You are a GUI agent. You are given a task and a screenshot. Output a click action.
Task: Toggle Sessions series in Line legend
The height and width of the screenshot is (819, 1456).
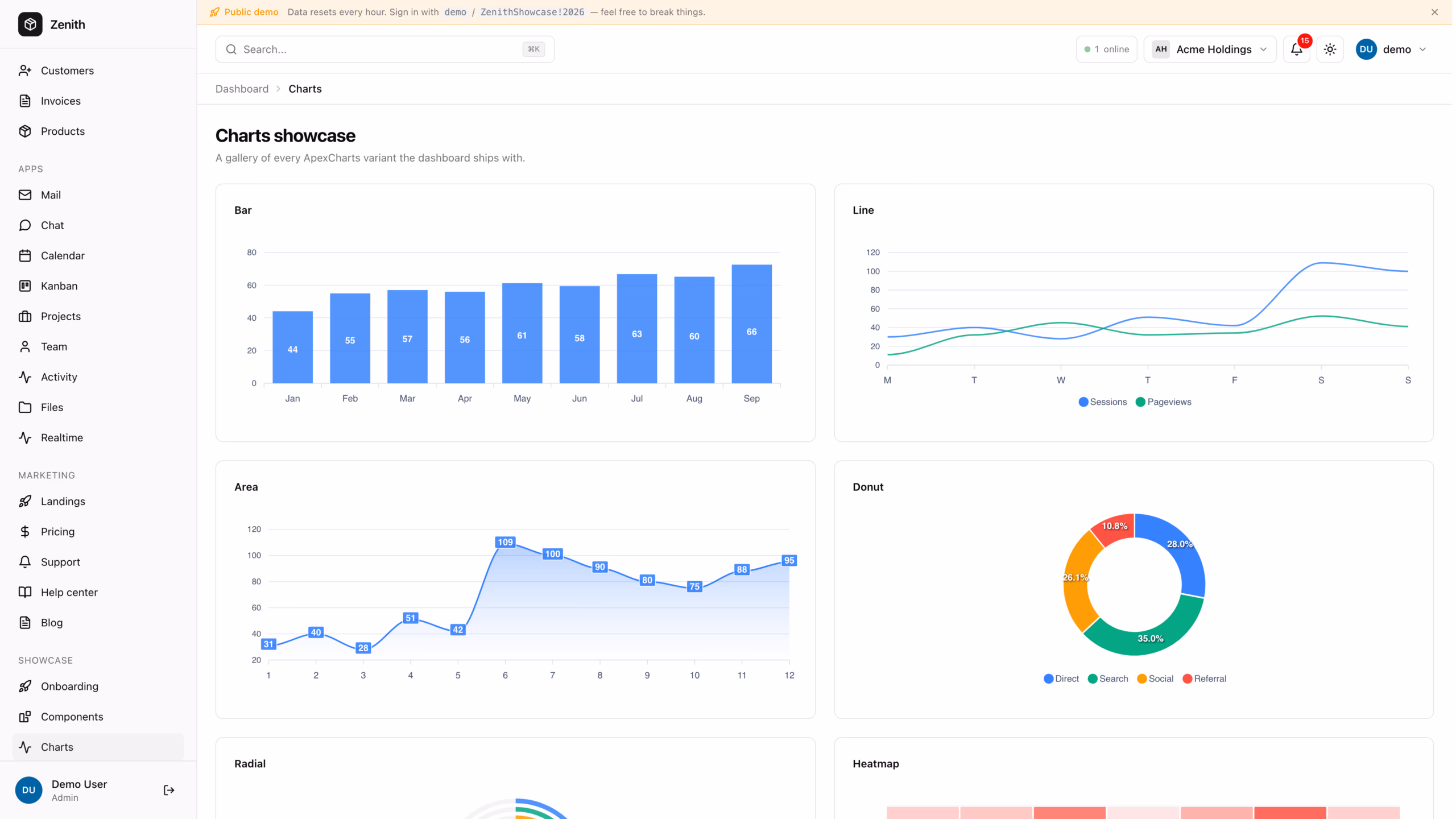tap(1103, 402)
